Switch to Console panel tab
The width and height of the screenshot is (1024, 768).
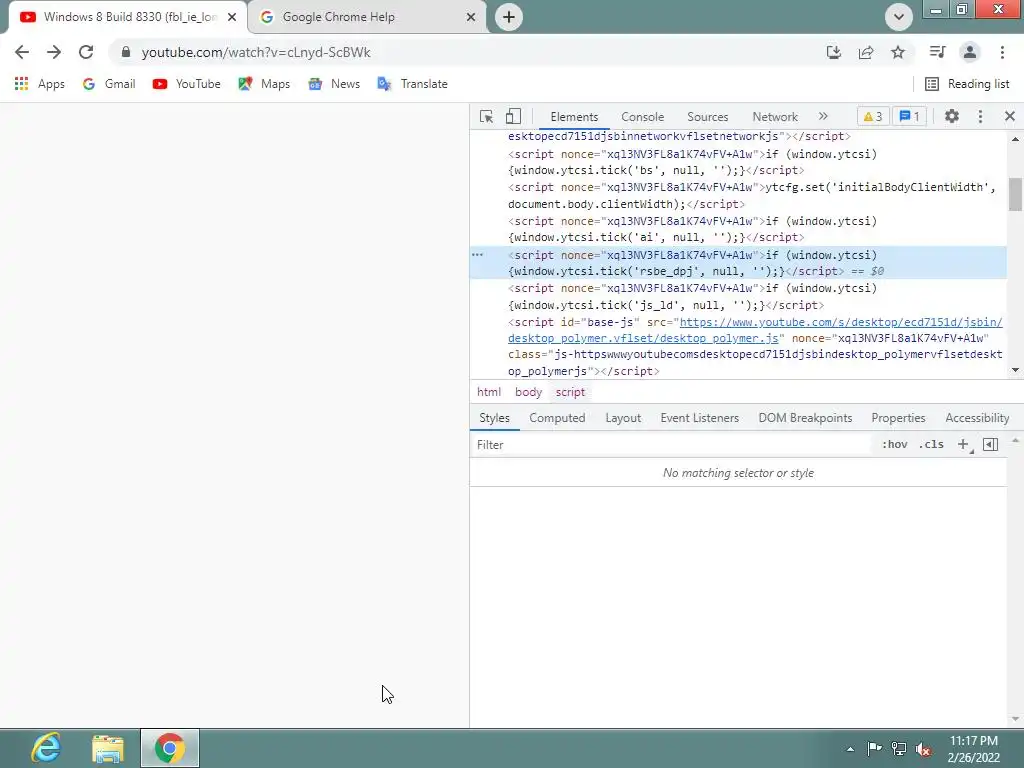(643, 116)
